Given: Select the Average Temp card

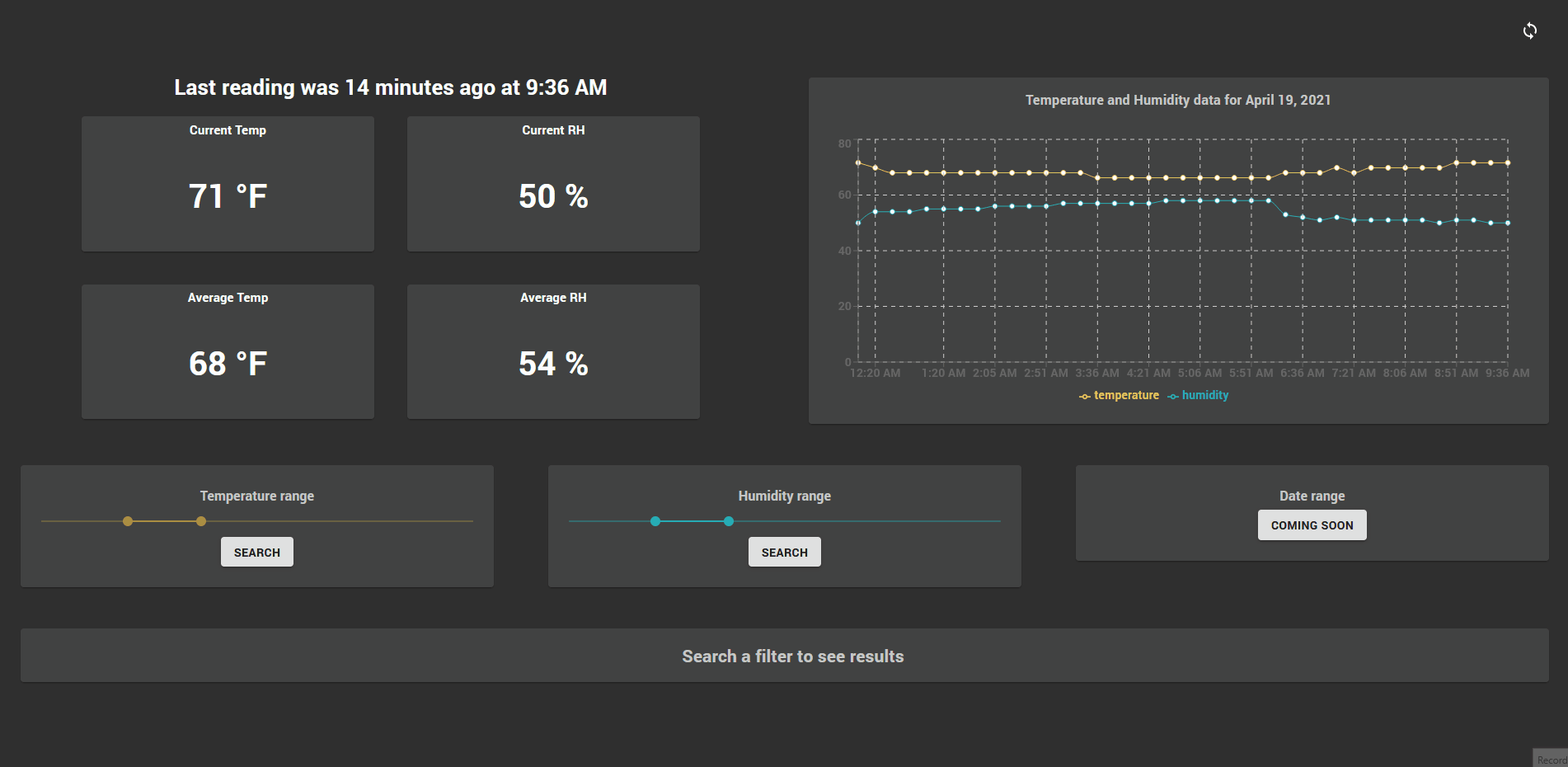Looking at the screenshot, I should coord(228,352).
